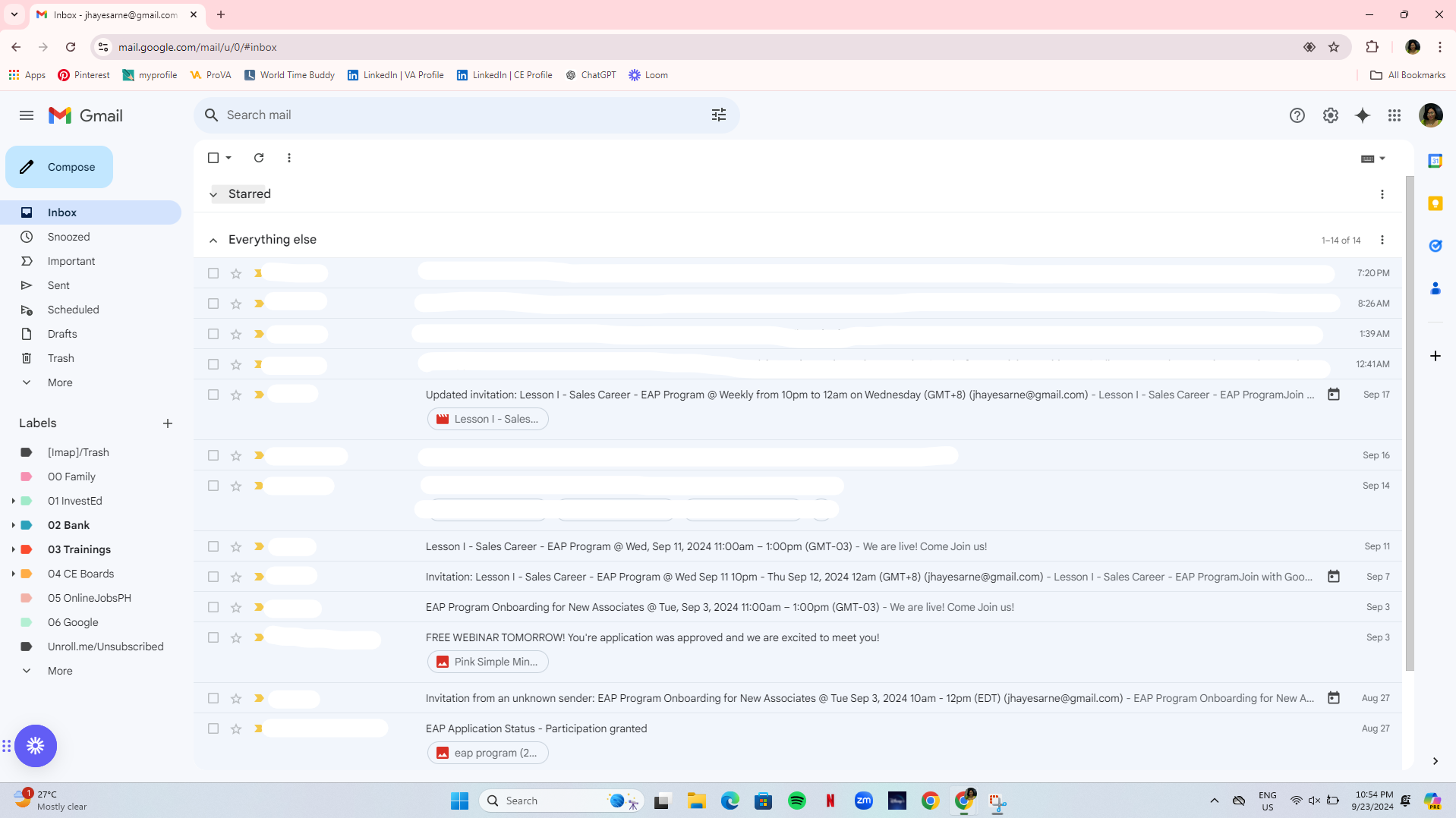Select the 7:20 PM email checkbox
The width and height of the screenshot is (1456, 818).
[x=213, y=273]
